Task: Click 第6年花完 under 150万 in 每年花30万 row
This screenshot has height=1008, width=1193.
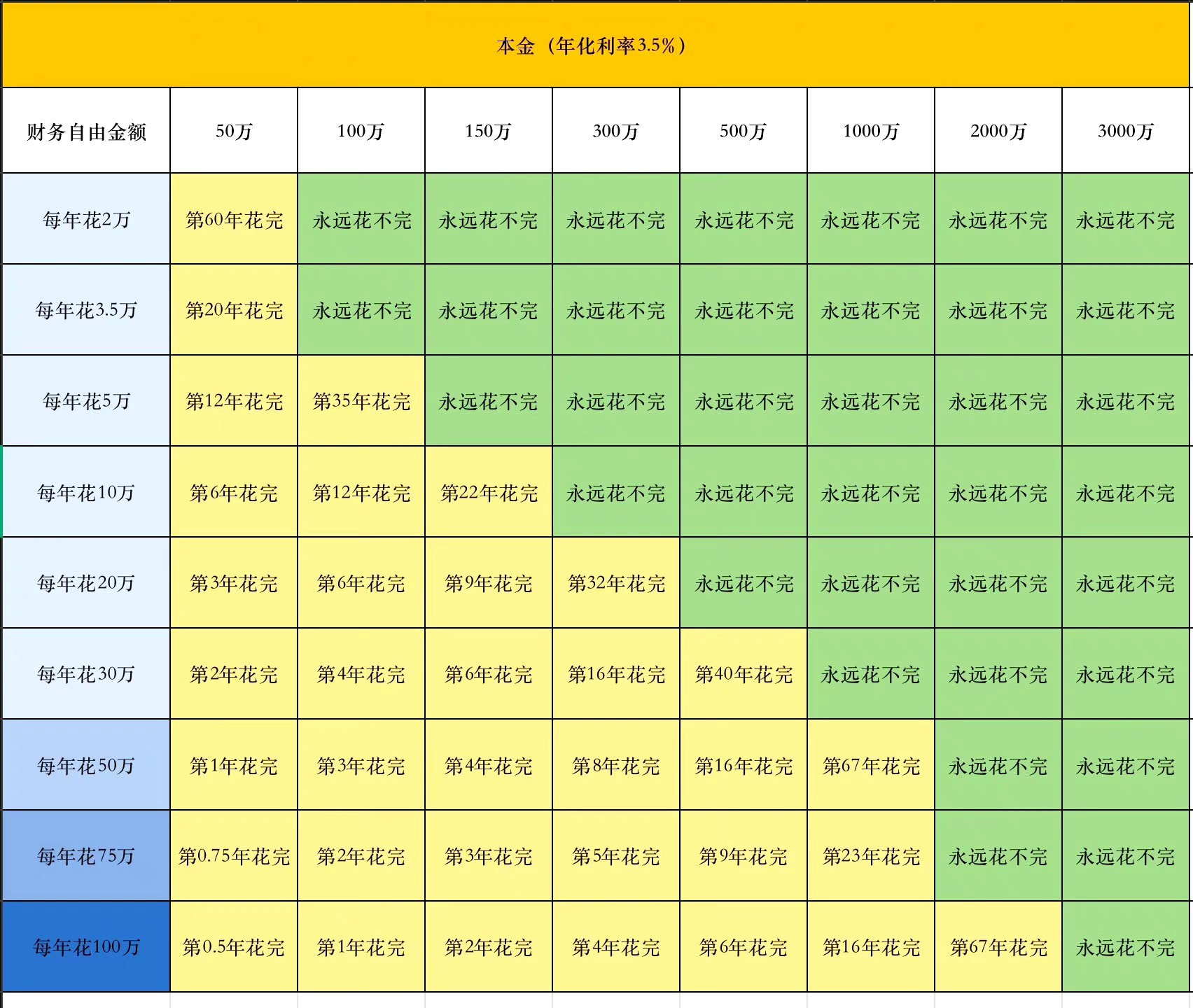Action: pyautogui.click(x=489, y=674)
